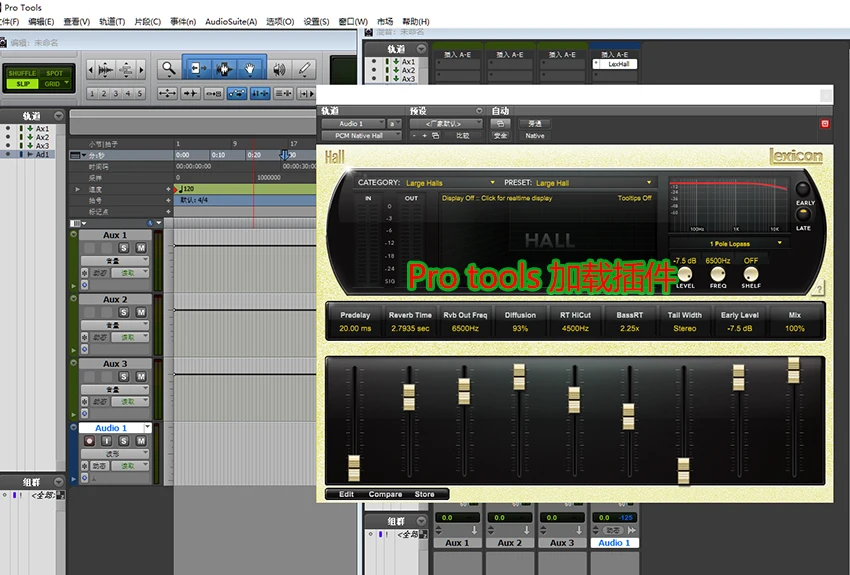The image size is (850, 575).
Task: Open the 查看(V) menu
Action: pos(76,22)
